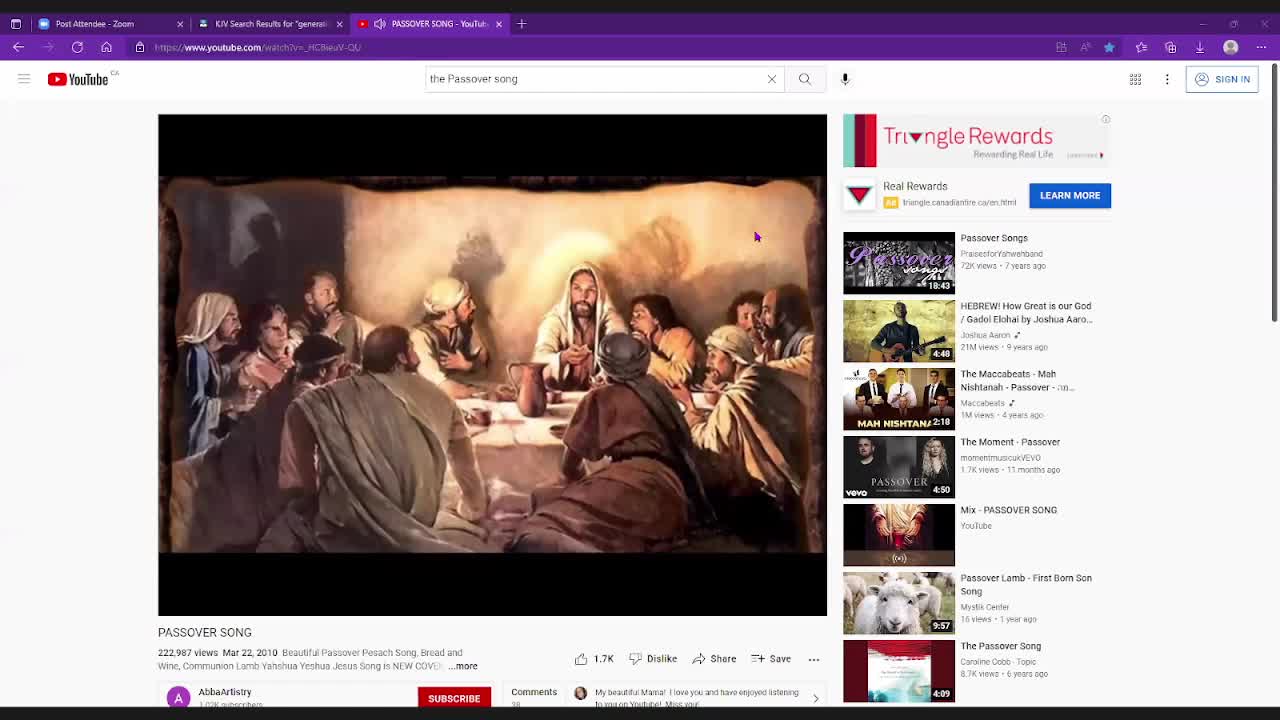The image size is (1280, 720).
Task: Switch to KJV Search Results tab
Action: (270, 23)
